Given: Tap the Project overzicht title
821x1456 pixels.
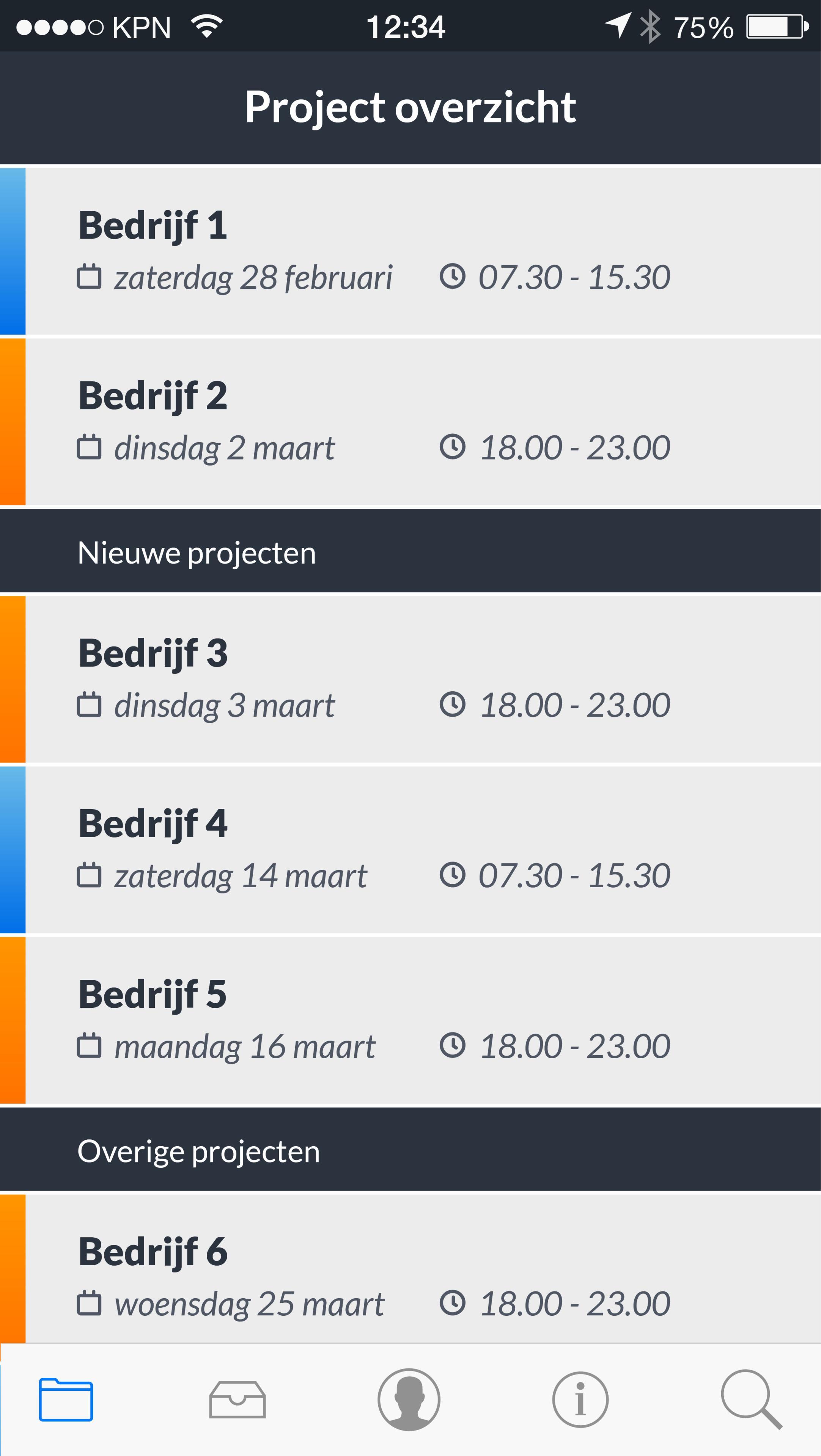Looking at the screenshot, I should point(410,107).
